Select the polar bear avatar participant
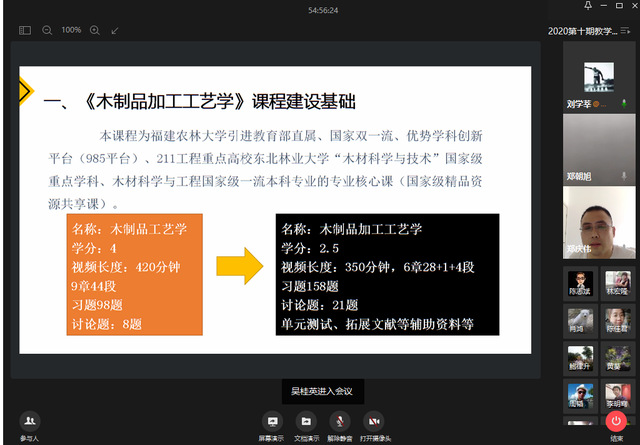Image resolution: width=640 pixels, height=445 pixels. click(x=580, y=321)
